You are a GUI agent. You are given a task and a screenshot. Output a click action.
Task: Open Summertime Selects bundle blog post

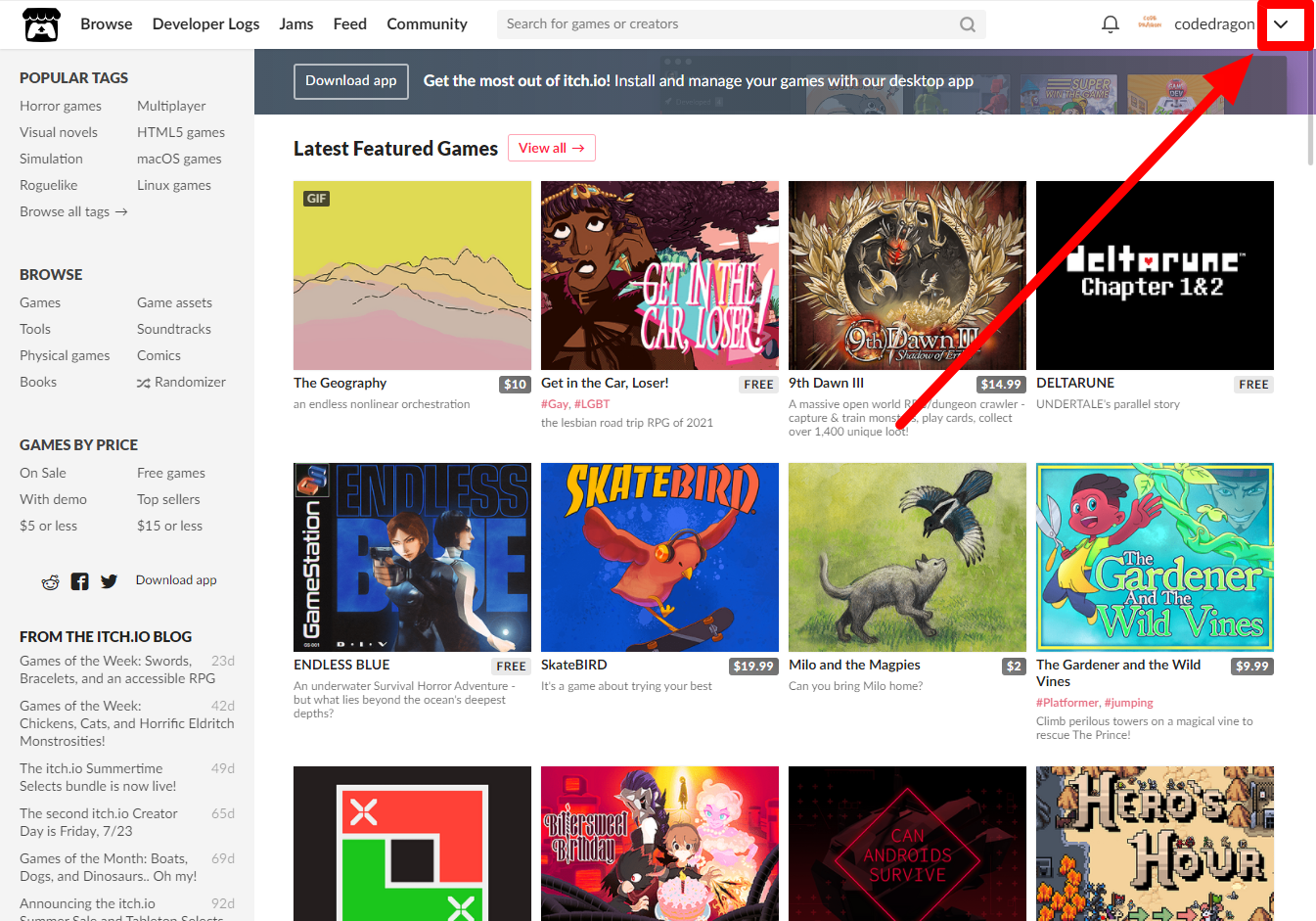[x=98, y=777]
